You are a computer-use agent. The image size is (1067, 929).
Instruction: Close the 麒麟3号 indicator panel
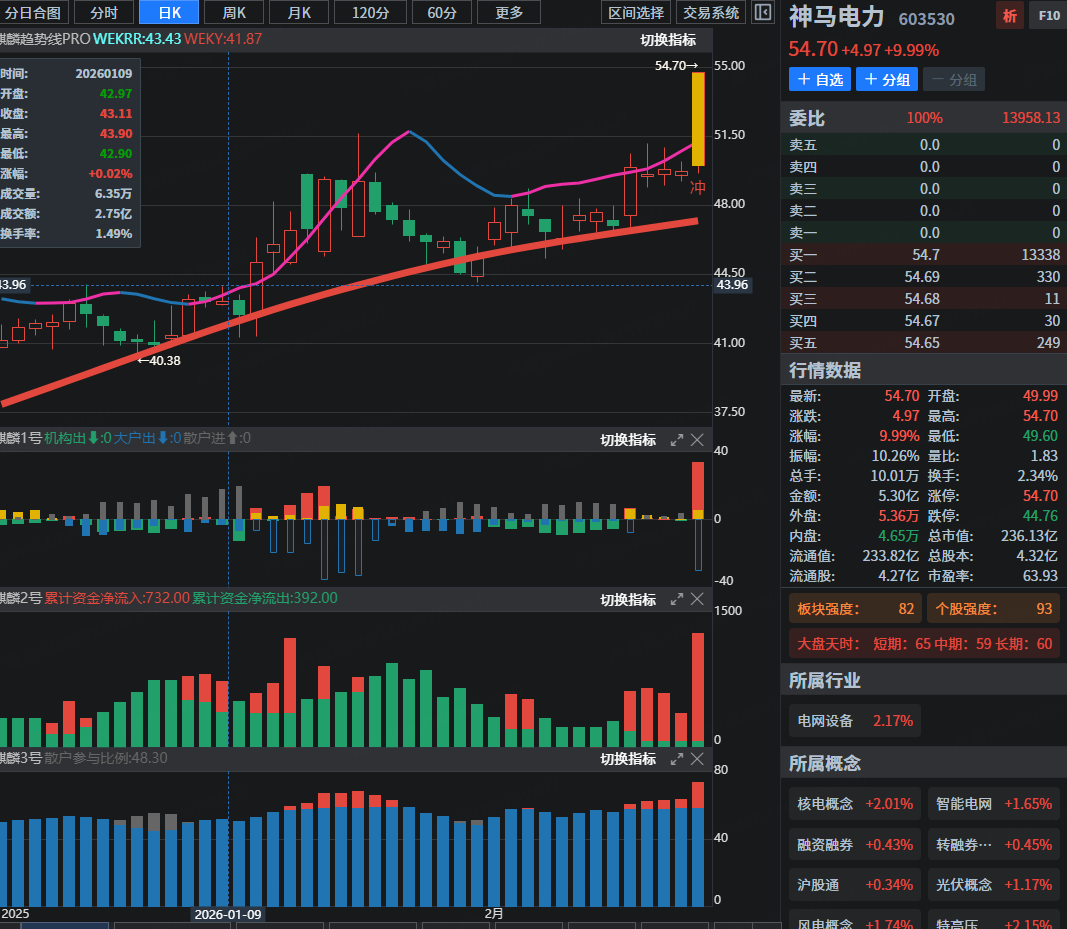[x=697, y=759]
